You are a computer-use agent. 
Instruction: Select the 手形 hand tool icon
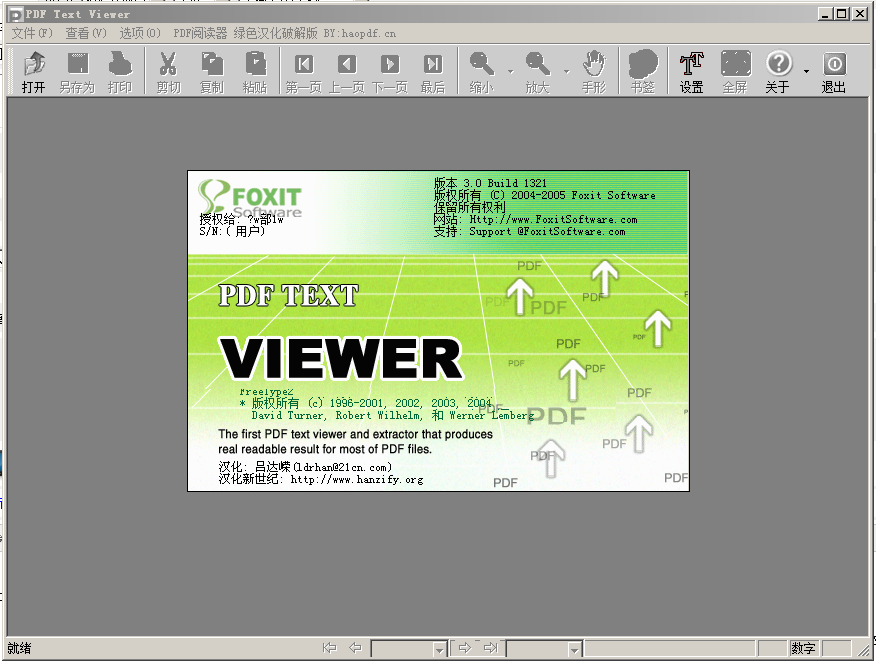pos(593,71)
